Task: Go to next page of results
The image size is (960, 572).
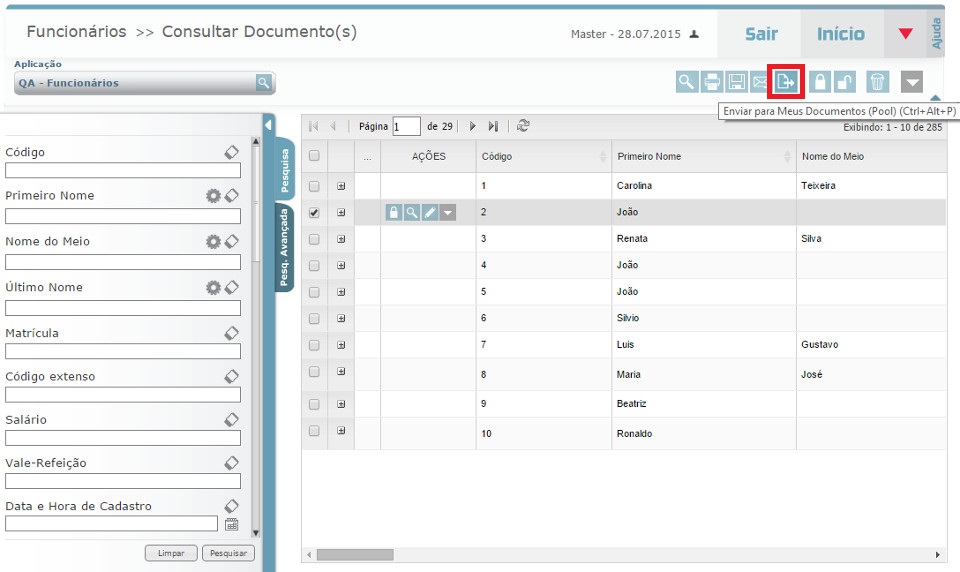Action: click(x=473, y=126)
